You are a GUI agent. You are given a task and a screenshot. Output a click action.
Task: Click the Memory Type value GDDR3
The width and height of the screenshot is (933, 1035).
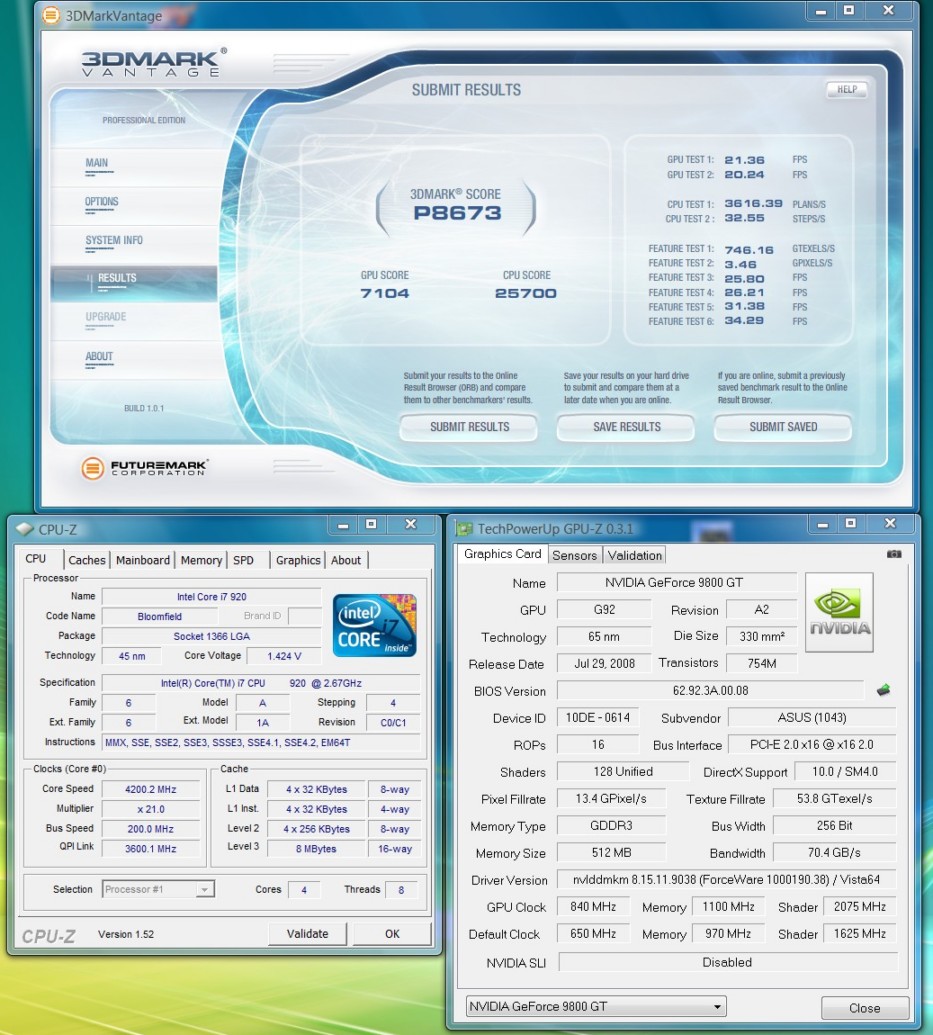click(x=611, y=826)
